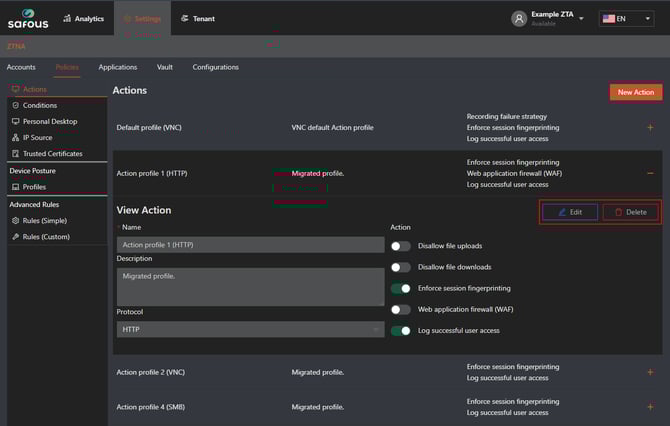Disable Enforce session fingerprinting toggle

[x=400, y=288]
